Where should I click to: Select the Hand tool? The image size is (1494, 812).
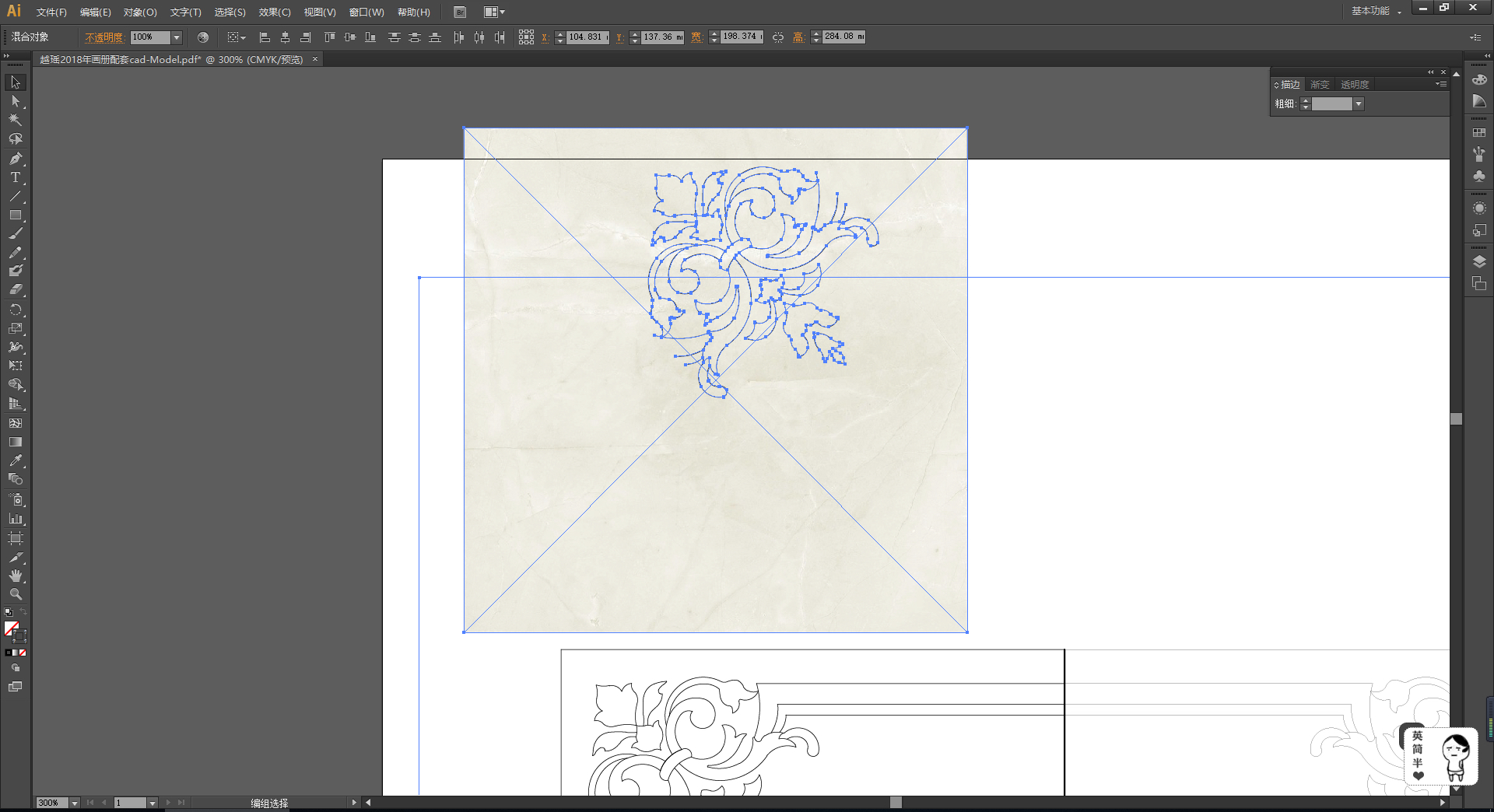coord(15,576)
